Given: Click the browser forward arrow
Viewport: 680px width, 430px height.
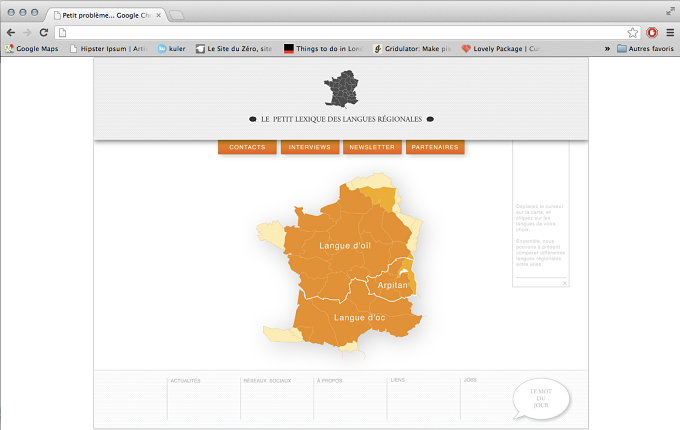Looking at the screenshot, I should [x=27, y=33].
